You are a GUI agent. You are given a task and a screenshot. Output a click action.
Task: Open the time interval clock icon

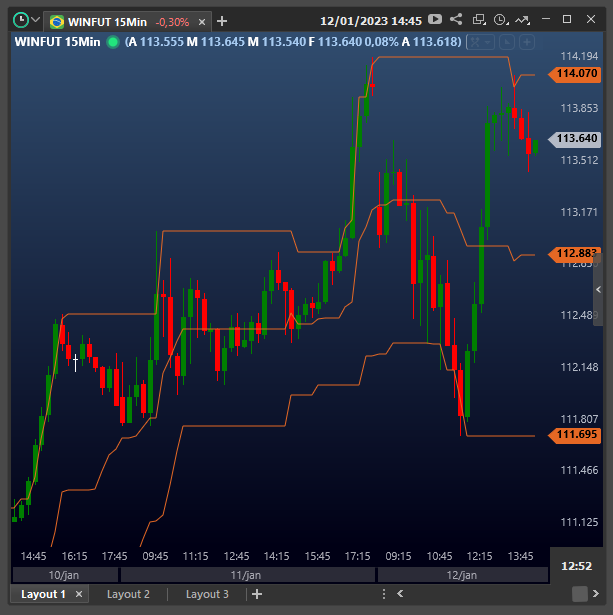[x=501, y=20]
